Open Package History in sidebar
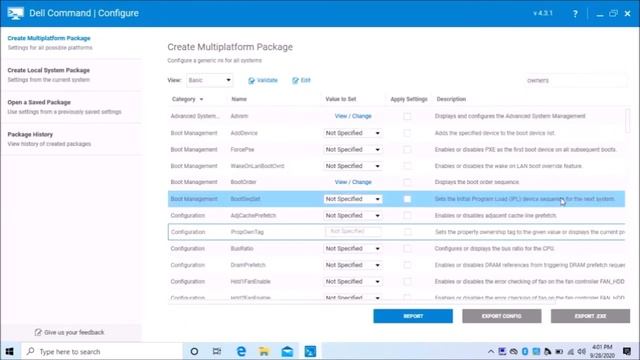 point(71,139)
